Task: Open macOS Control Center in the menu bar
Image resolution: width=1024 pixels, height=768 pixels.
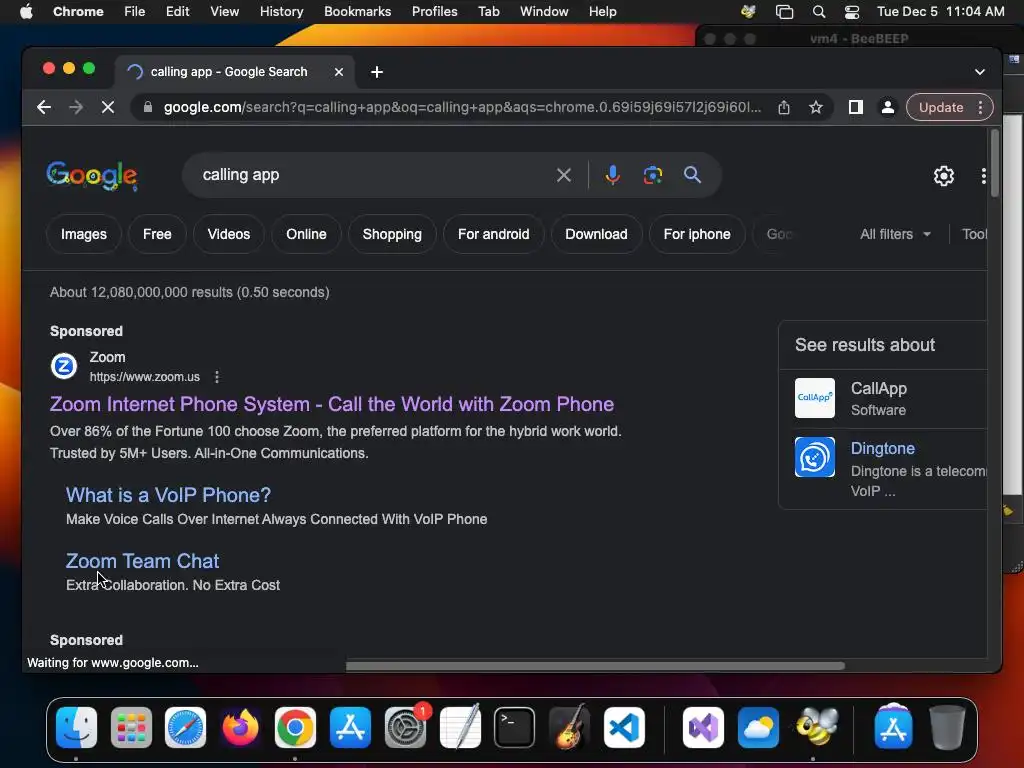Action: (852, 12)
